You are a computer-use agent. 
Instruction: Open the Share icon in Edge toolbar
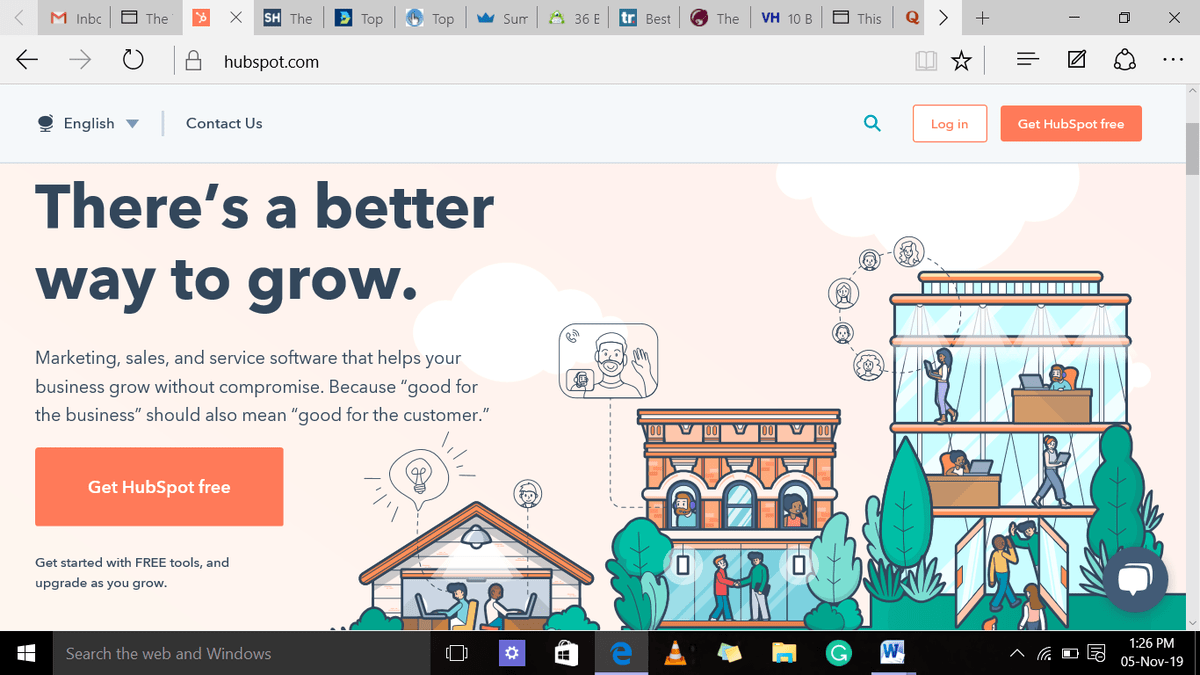pyautogui.click(x=1125, y=61)
